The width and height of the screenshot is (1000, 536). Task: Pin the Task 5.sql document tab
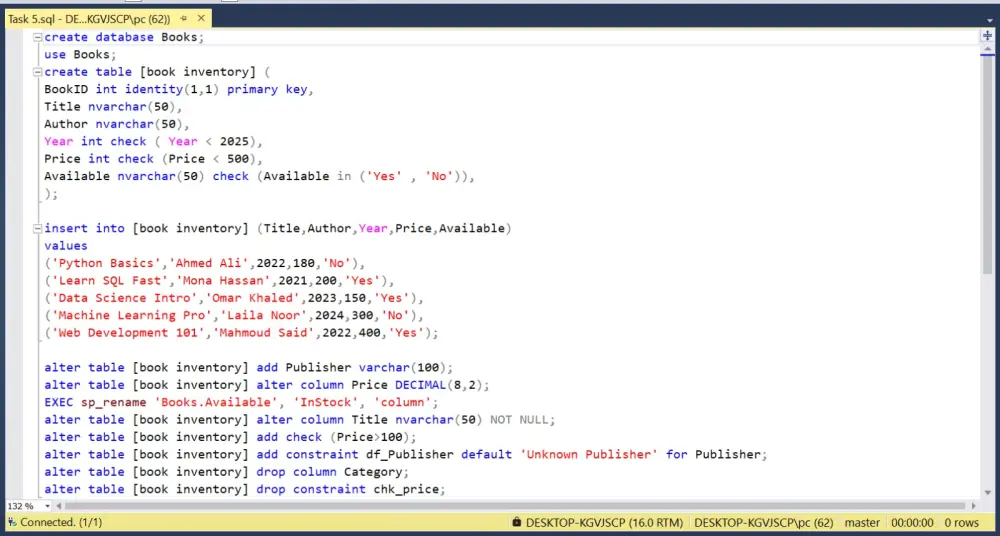[184, 19]
